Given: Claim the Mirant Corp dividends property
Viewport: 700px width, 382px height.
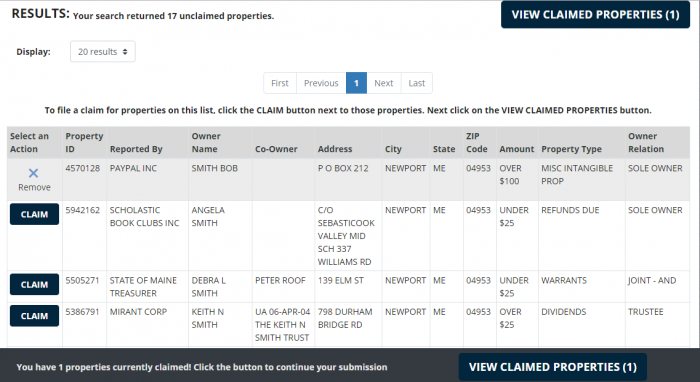Looking at the screenshot, I should (34, 316).
